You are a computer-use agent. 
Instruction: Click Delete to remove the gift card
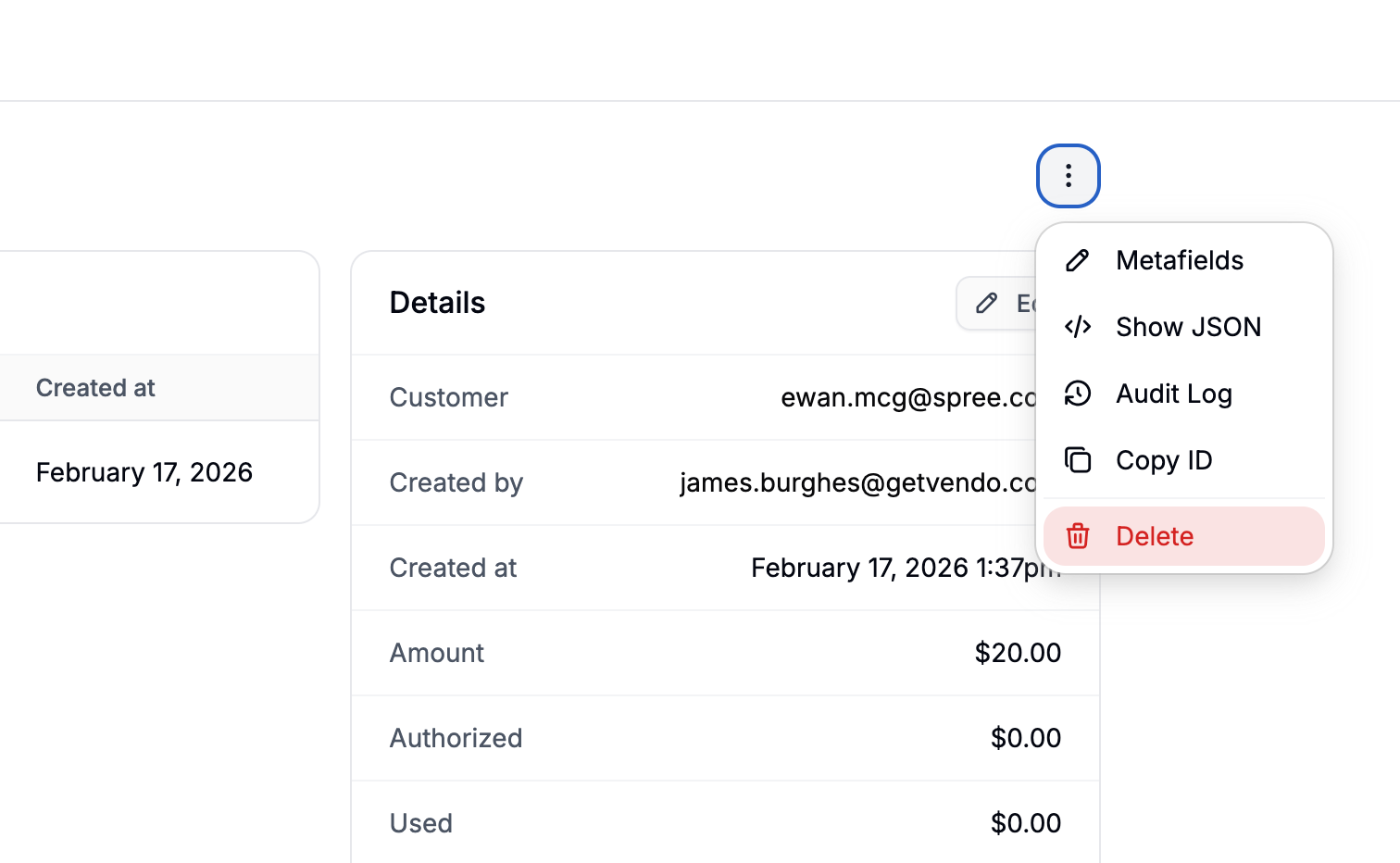click(x=1155, y=536)
